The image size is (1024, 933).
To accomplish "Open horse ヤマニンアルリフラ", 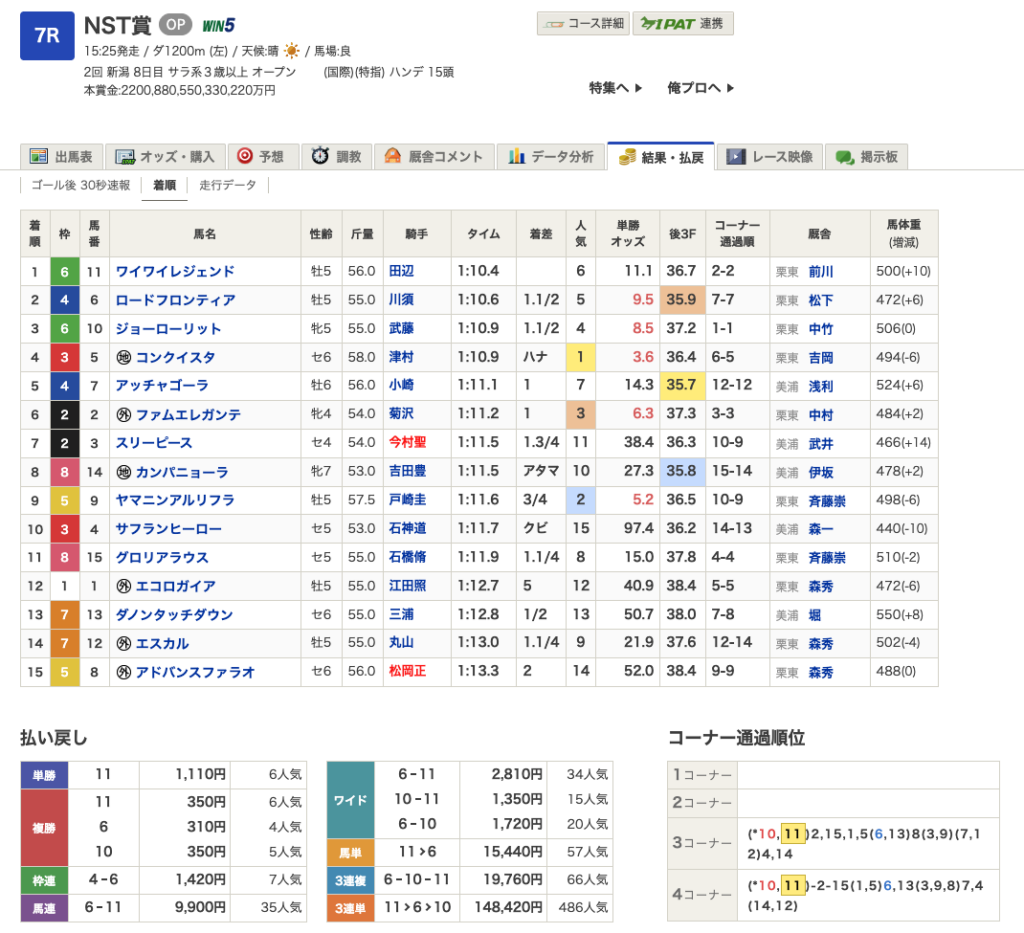I will [x=175, y=500].
